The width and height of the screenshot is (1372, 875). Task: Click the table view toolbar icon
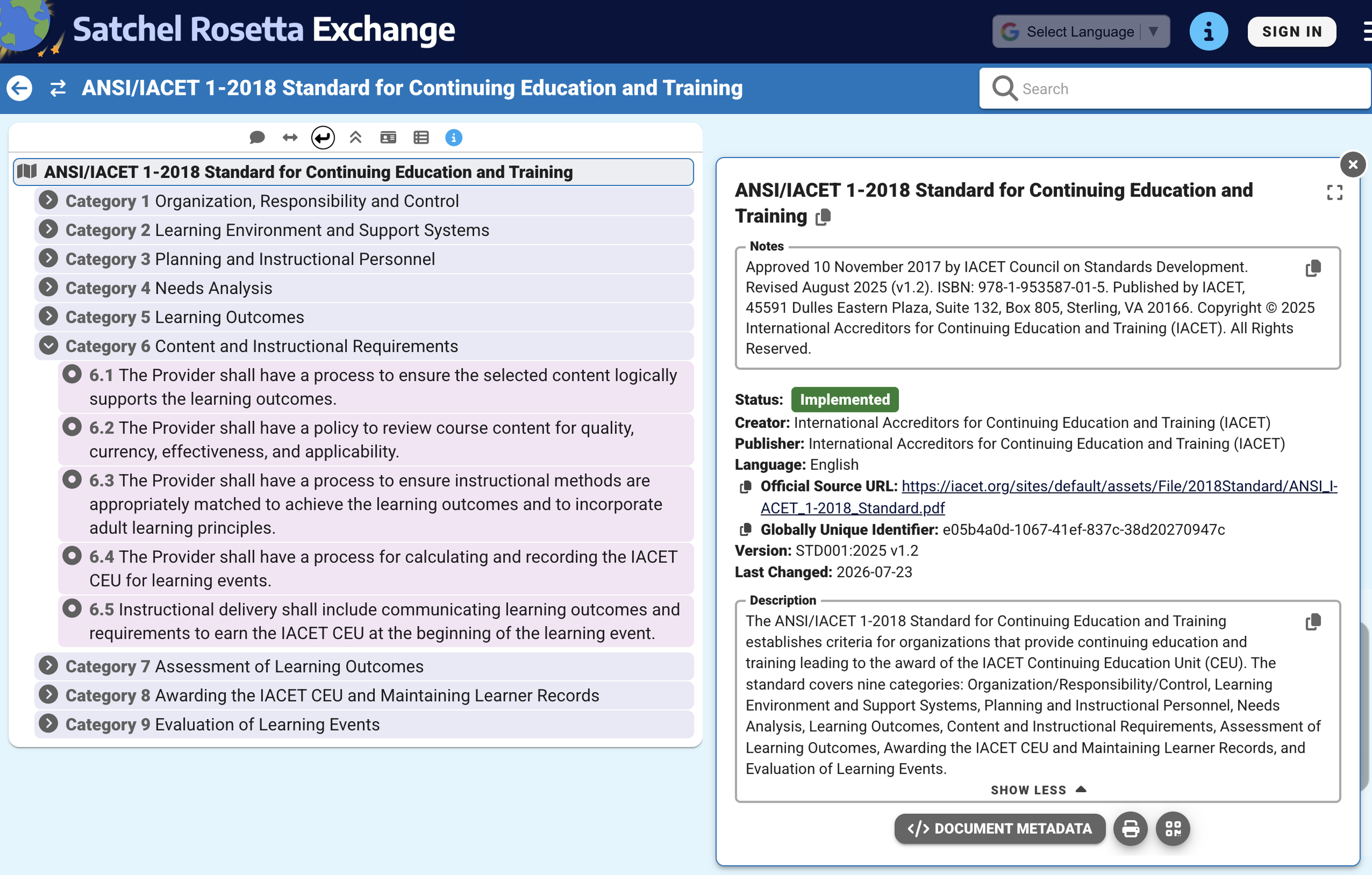pyautogui.click(x=421, y=137)
